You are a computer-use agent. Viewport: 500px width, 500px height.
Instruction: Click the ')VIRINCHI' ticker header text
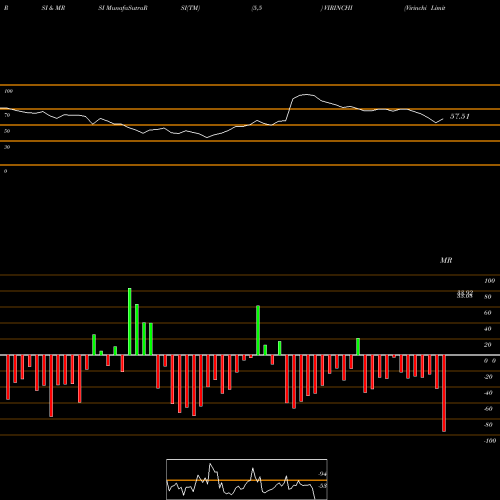pyautogui.click(x=336, y=8)
